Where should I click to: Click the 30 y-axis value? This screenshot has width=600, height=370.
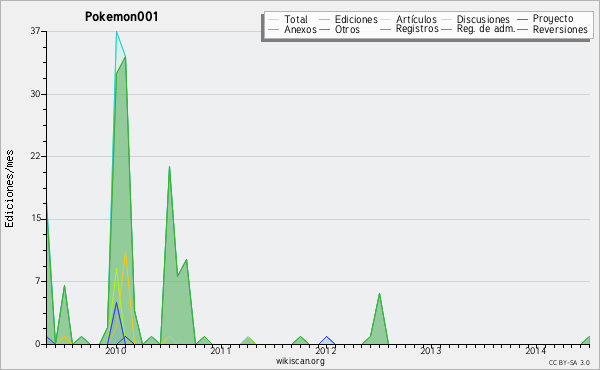pyautogui.click(x=36, y=94)
